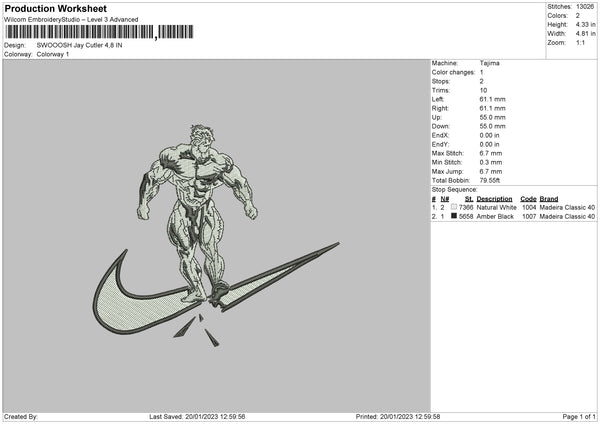Image resolution: width=600 pixels, height=424 pixels.
Task: Select the 'Natural White' description cell
Action: pyautogui.click(x=497, y=207)
